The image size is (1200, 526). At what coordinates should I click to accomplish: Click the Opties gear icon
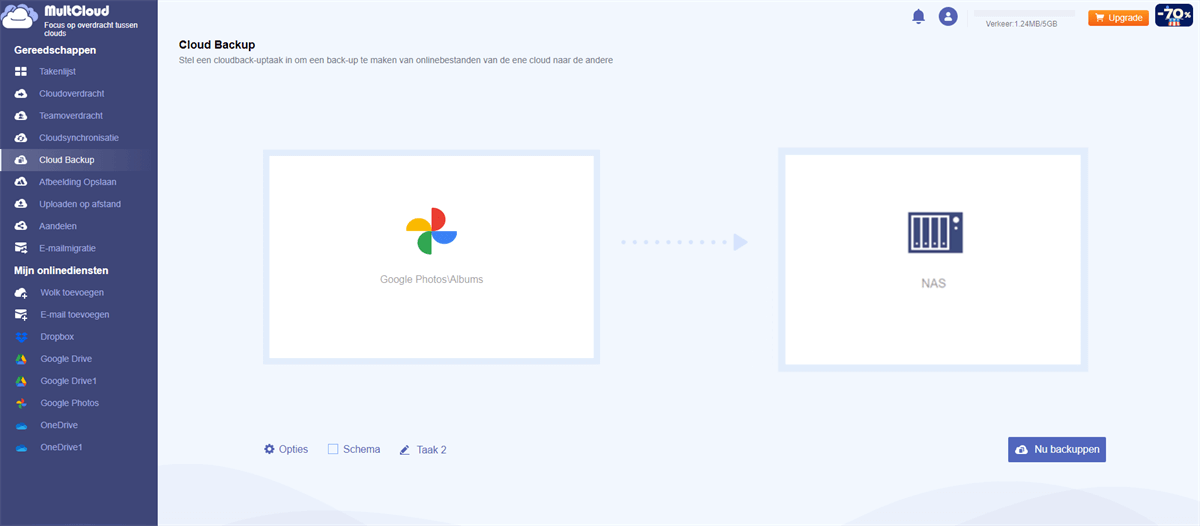pos(269,449)
